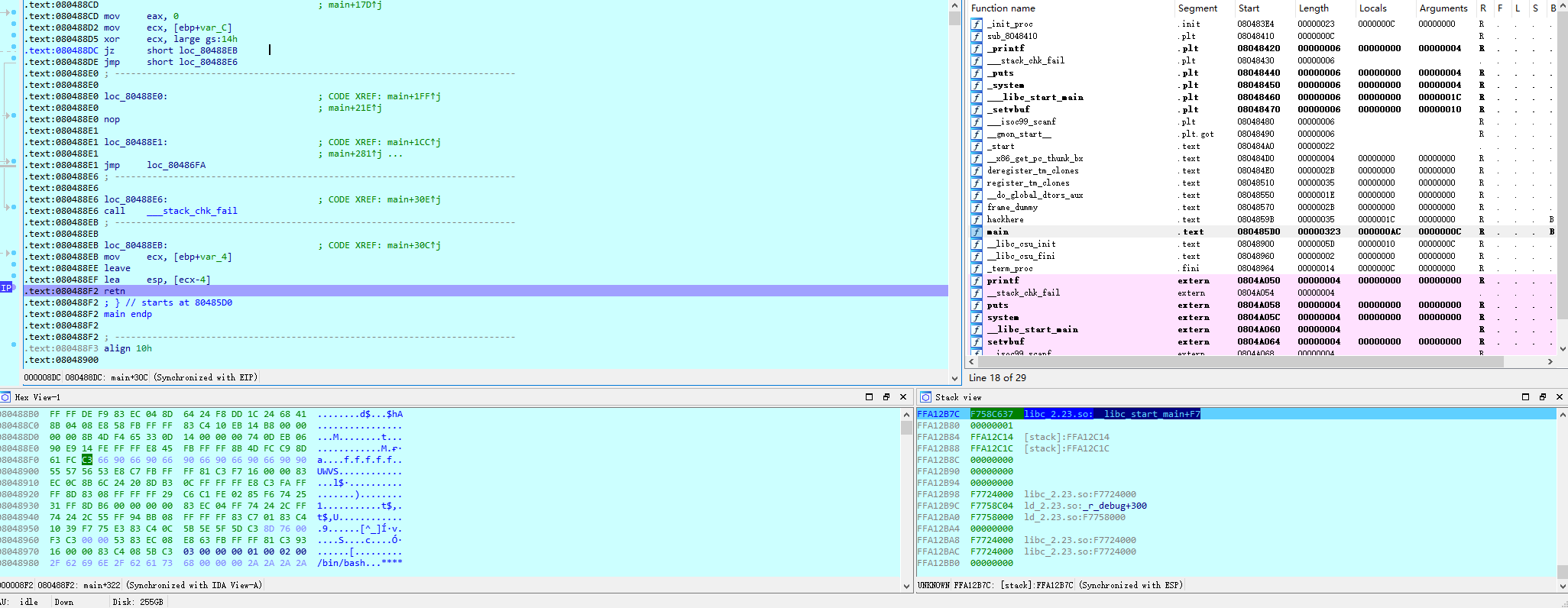Maximize the Stack view panel
This screenshot has height=608, width=1568.
(1525, 397)
